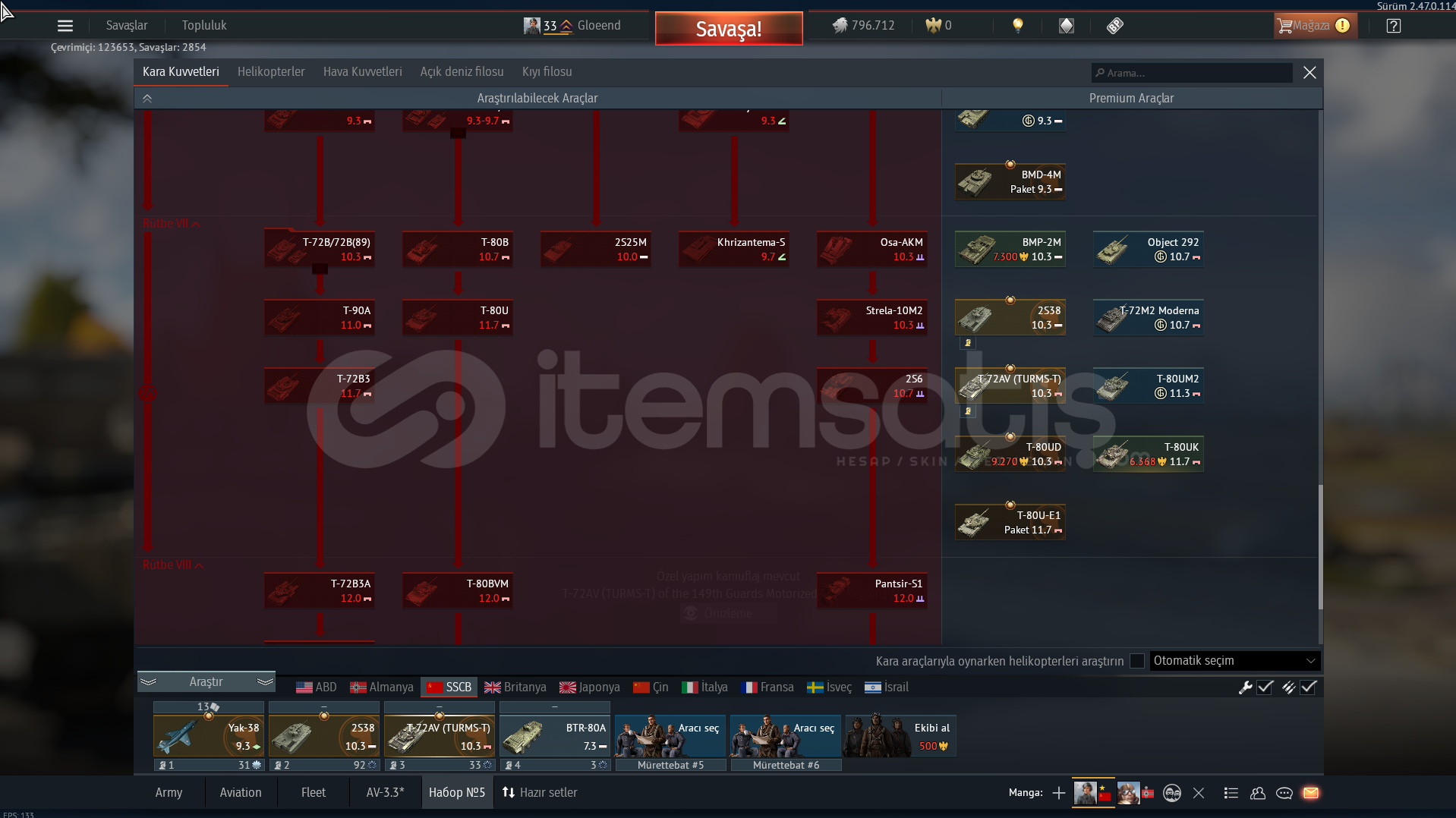The image size is (1456, 818).
Task: Buy crew with Ekibi al
Action: point(900,737)
